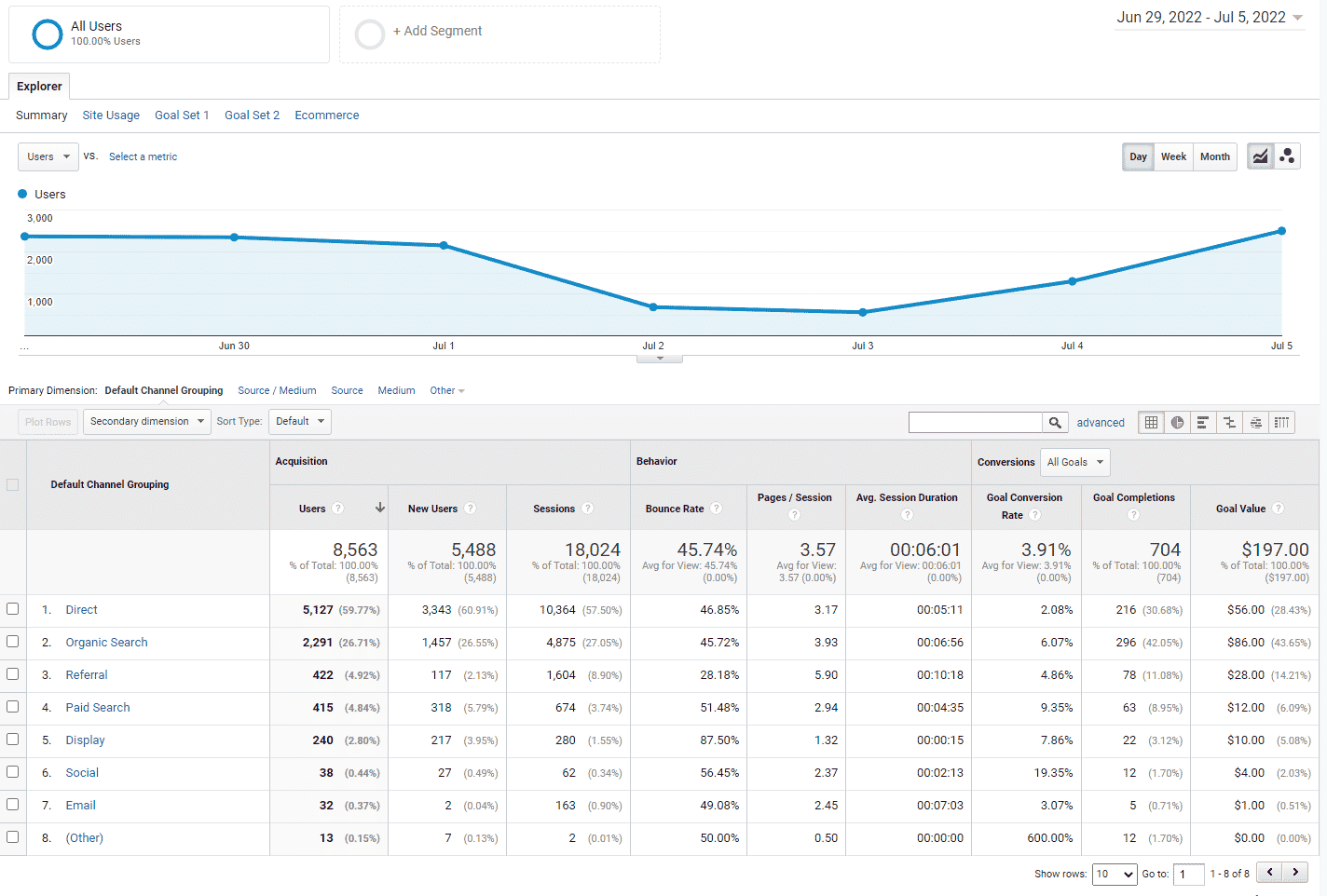The height and width of the screenshot is (896, 1327).
Task: Open the Secondary dimension dropdown
Action: coord(146,421)
